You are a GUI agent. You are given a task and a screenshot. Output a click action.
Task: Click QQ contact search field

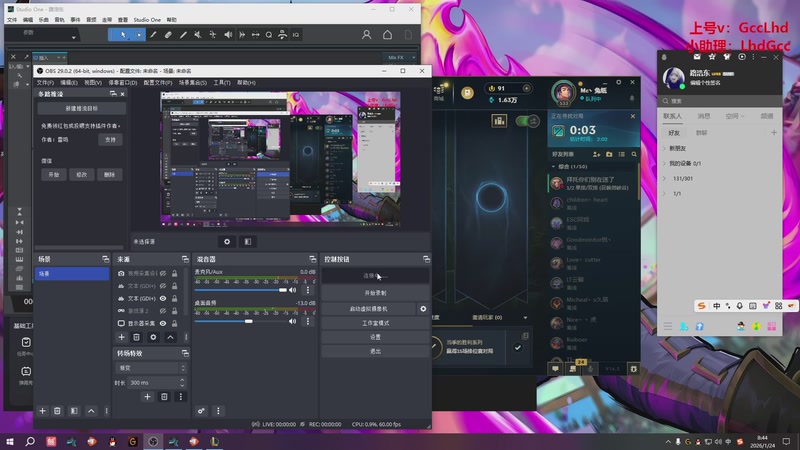click(719, 101)
